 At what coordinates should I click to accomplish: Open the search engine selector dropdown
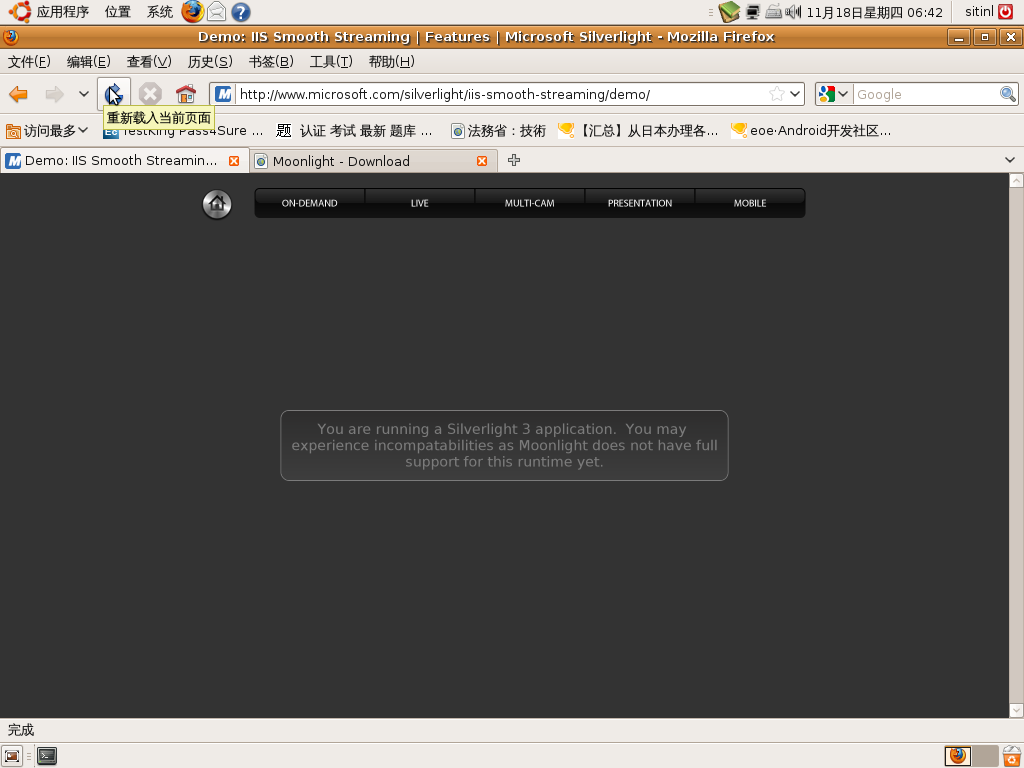click(834, 94)
